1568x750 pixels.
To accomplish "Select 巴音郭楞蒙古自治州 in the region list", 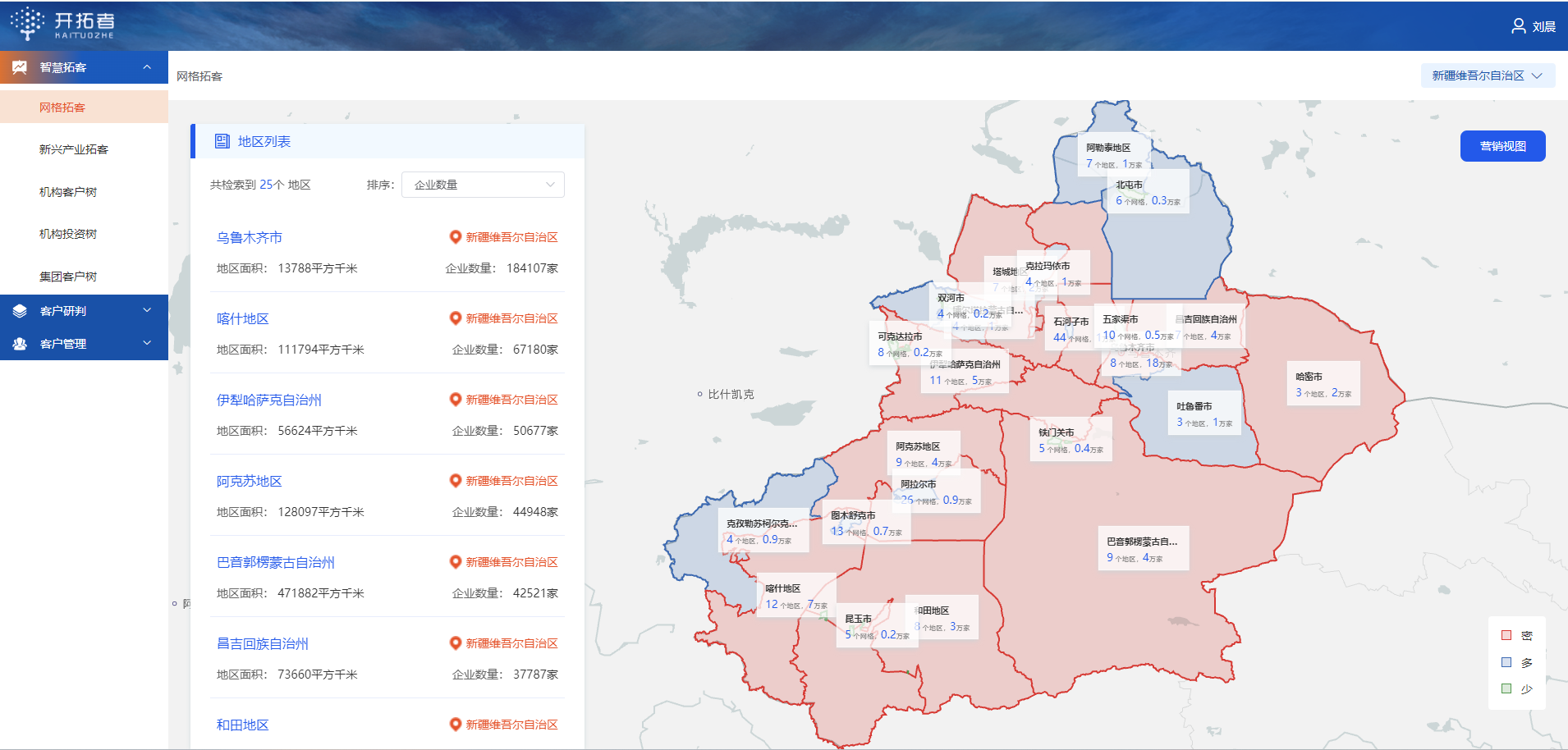I will tap(276, 562).
